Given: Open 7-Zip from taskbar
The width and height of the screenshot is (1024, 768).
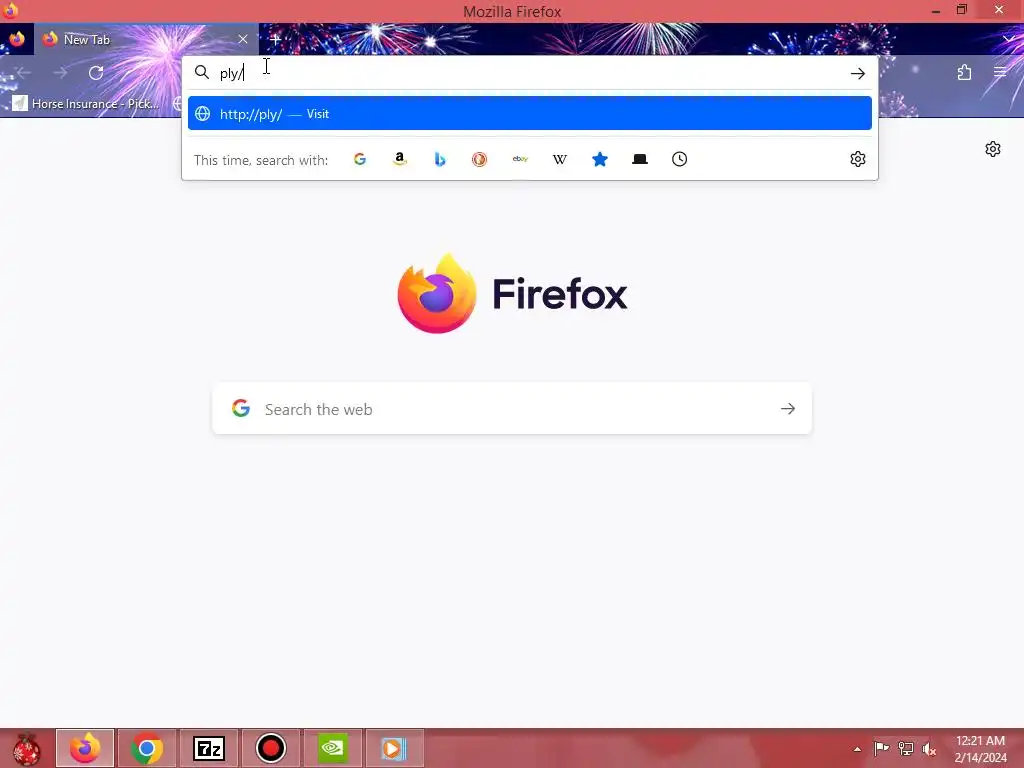Looking at the screenshot, I should point(209,748).
